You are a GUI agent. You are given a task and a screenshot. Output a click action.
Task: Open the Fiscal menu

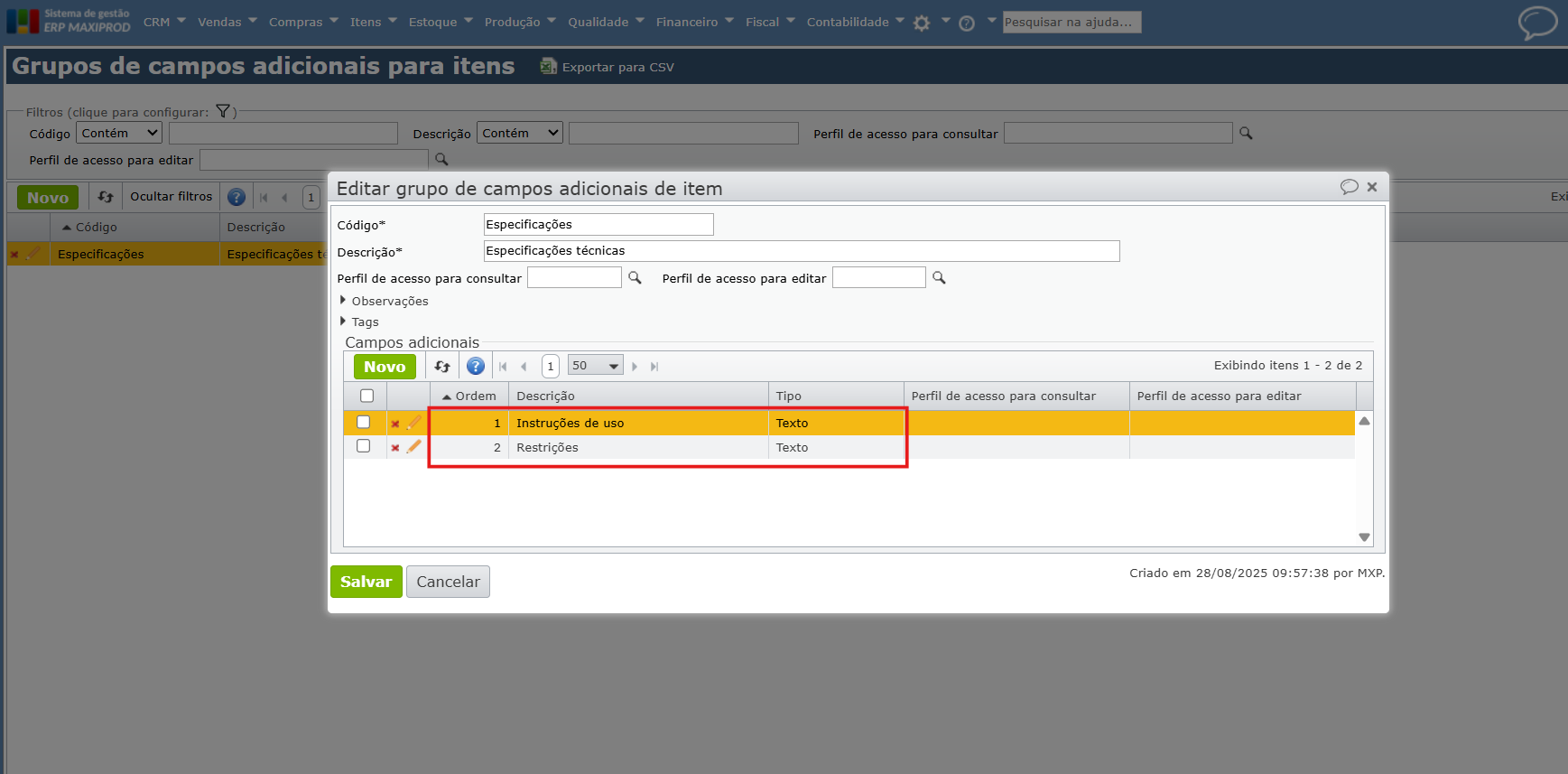(770, 22)
